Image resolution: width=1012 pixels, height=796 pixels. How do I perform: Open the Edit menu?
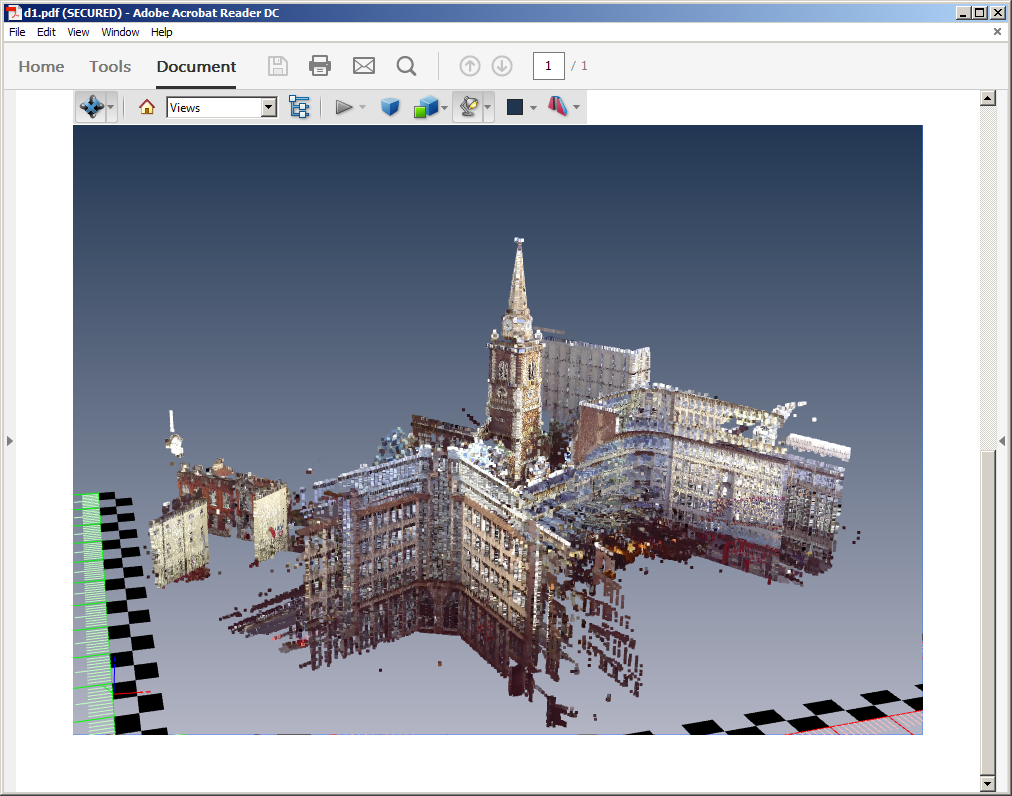click(46, 32)
